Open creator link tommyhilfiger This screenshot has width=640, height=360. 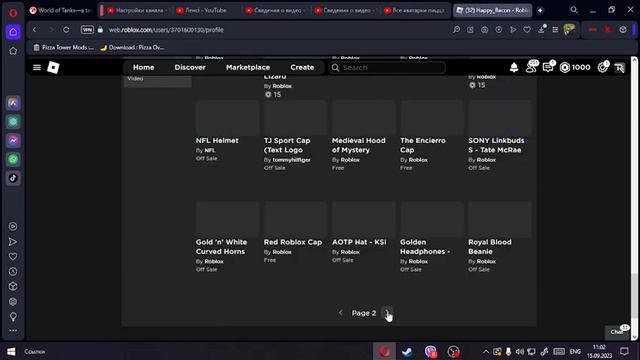291,160
